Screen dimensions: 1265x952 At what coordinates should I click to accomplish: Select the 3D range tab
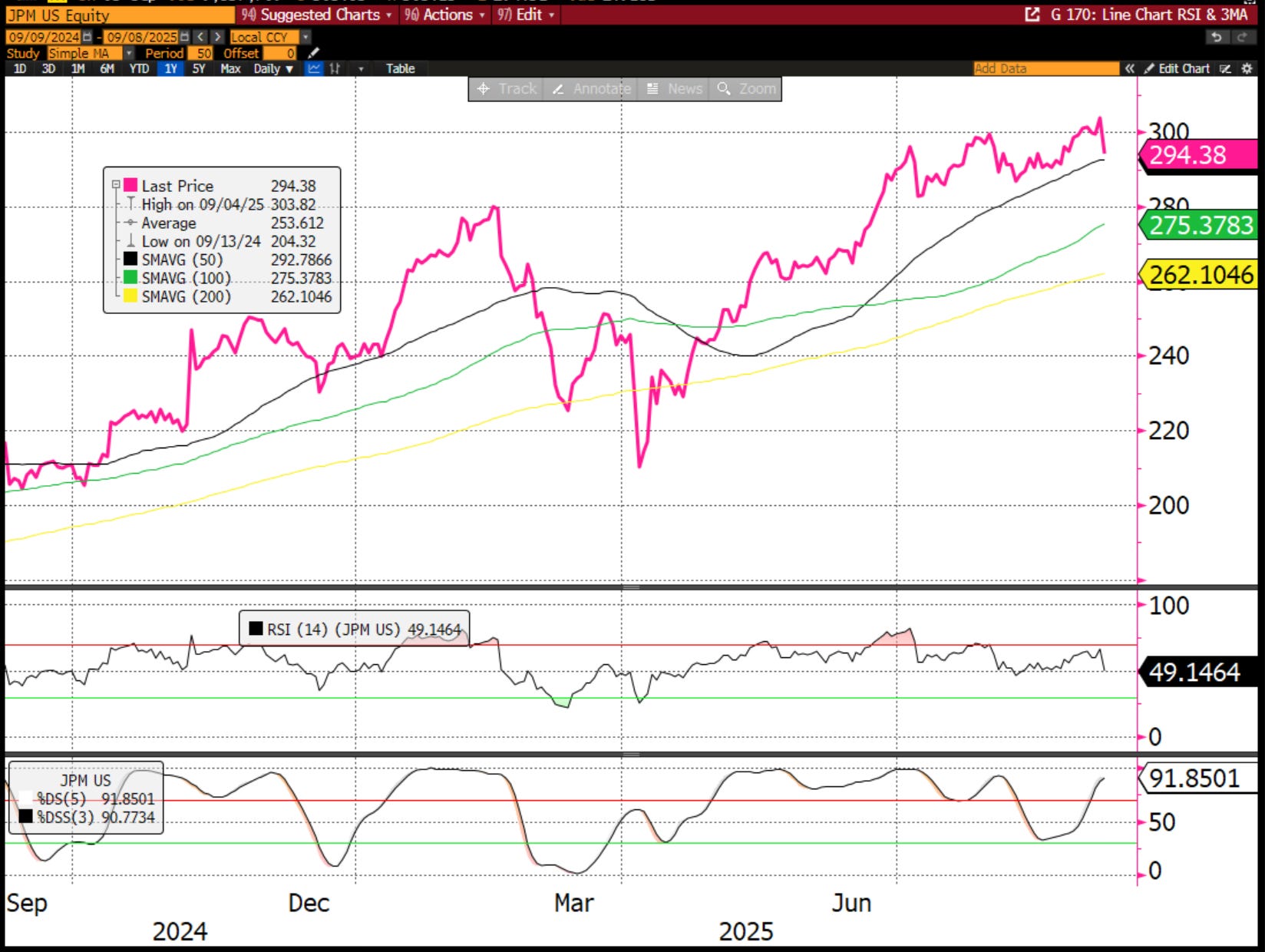tap(48, 68)
